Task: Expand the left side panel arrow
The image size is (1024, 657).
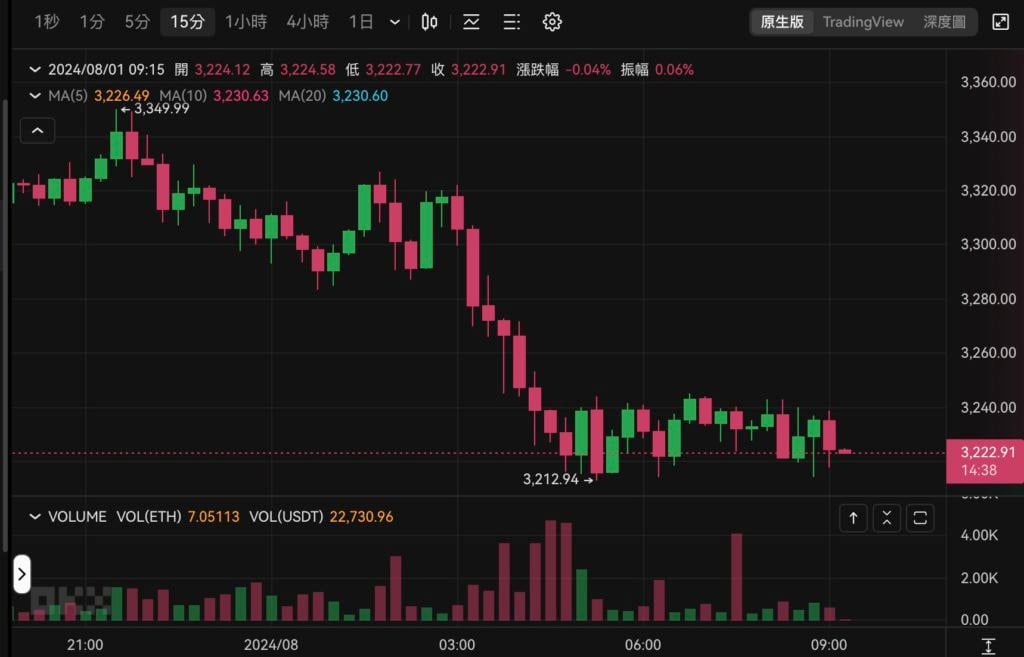Action: coord(21,575)
